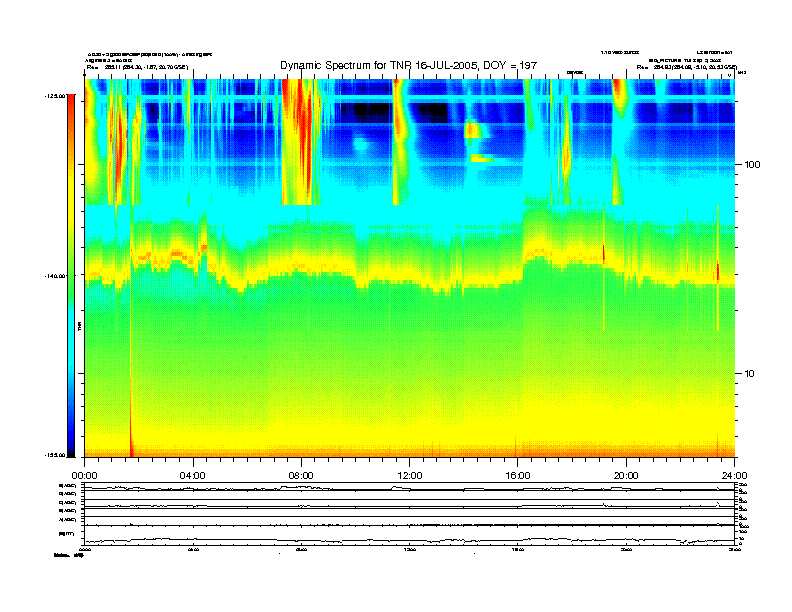Click the -125.00 color scale label
Screen dimensions: 792x612
click(x=55, y=95)
